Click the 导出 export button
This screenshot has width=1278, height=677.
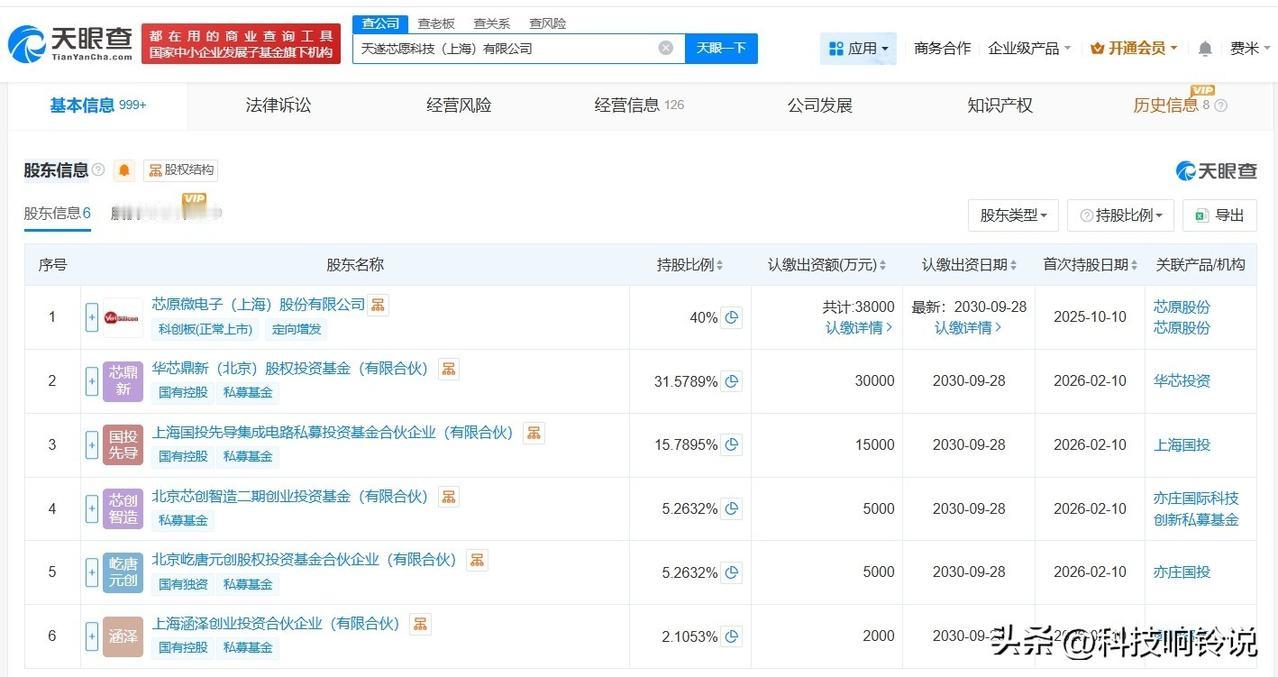tap(1219, 215)
